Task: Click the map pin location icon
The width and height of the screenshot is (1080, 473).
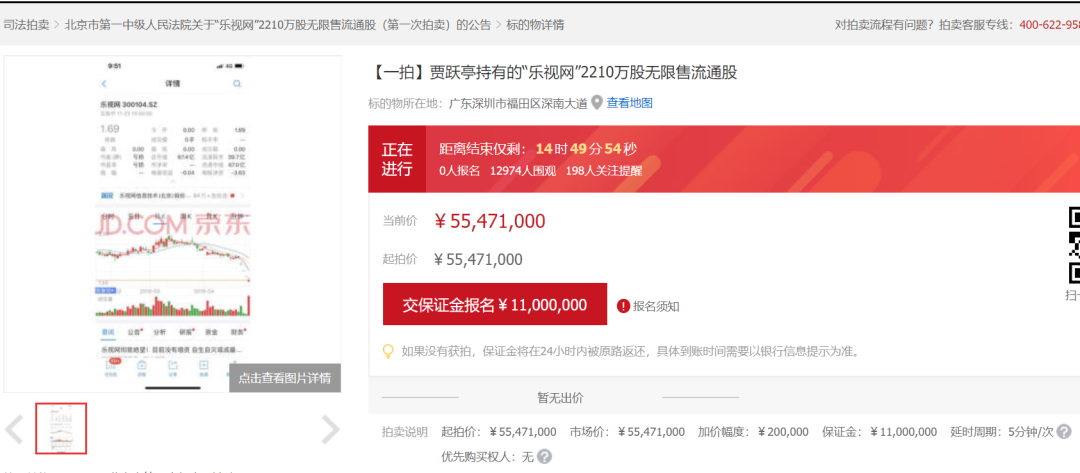Action: (597, 103)
